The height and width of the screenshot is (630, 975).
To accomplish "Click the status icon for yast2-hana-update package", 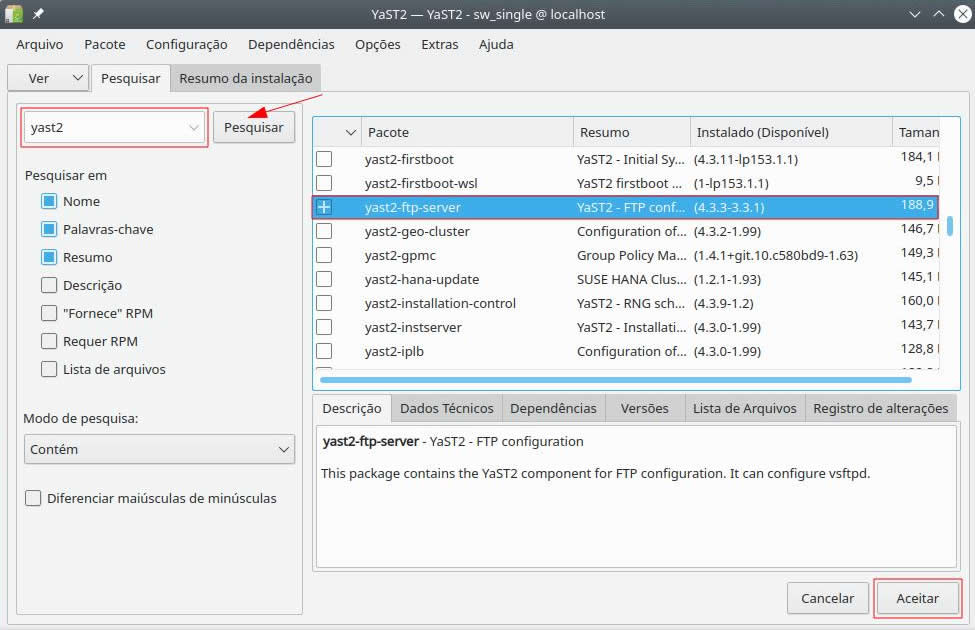I will [x=324, y=279].
